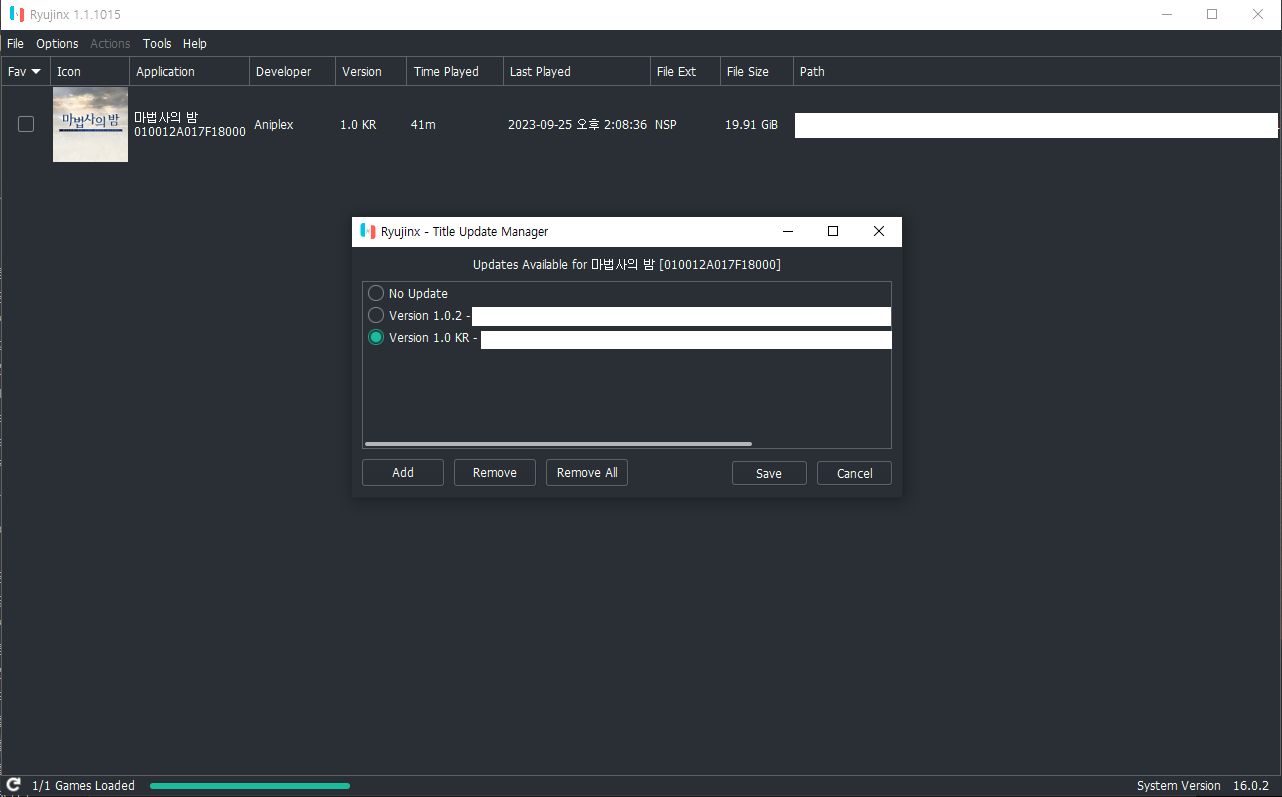Screen dimensions: 1282x797
Task: Cancel the Title Update Manager dialog
Action: (854, 473)
